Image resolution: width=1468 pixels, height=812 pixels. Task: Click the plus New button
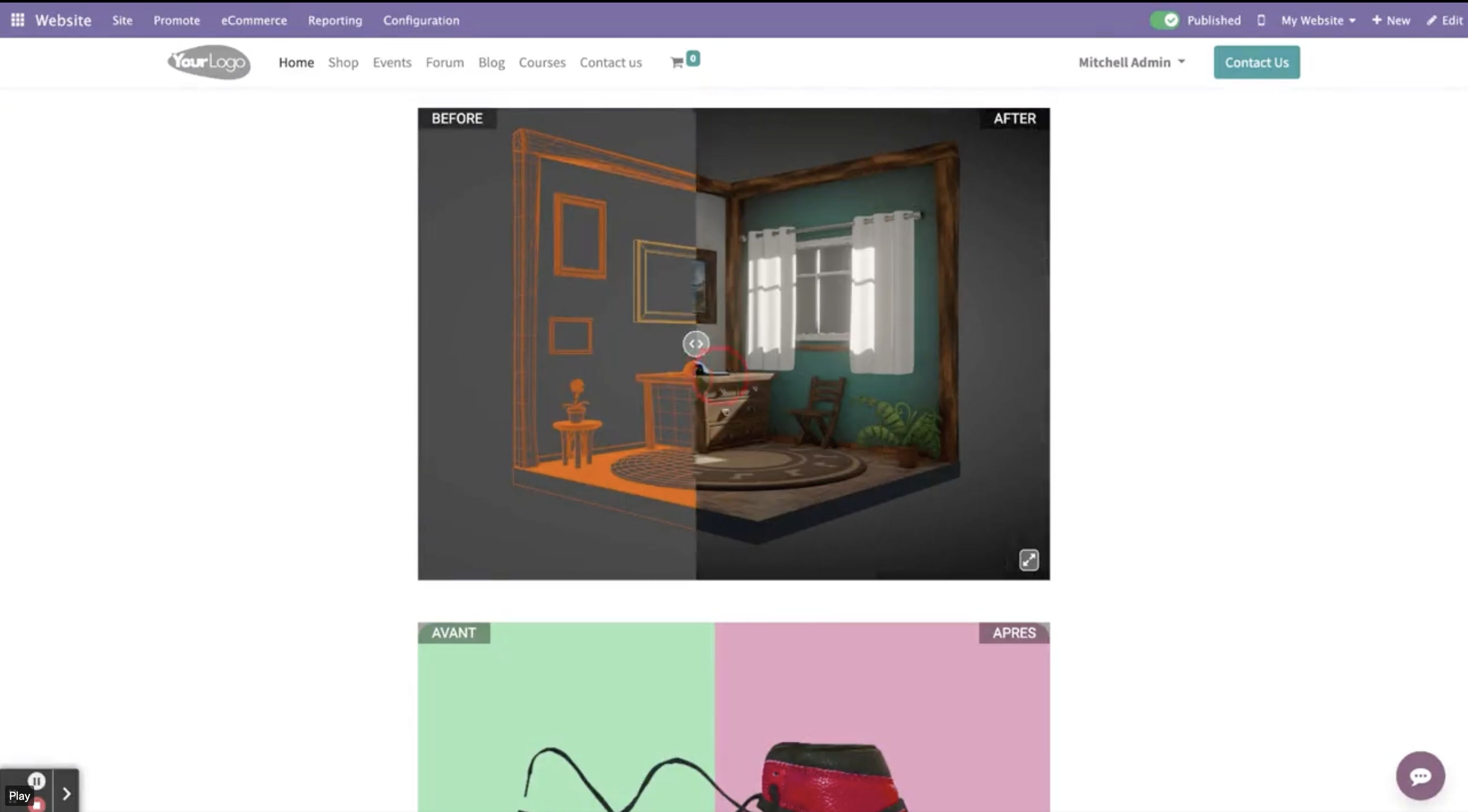[x=1391, y=20]
